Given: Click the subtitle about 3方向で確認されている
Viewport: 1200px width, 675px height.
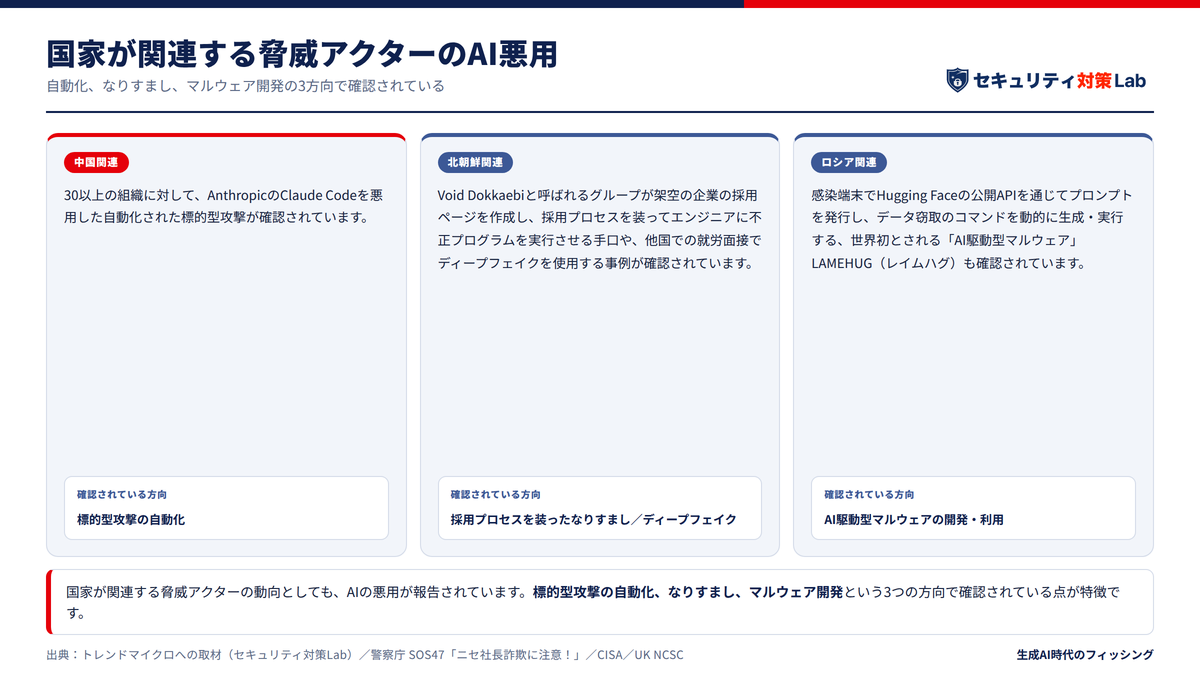Looking at the screenshot, I should (x=245, y=86).
